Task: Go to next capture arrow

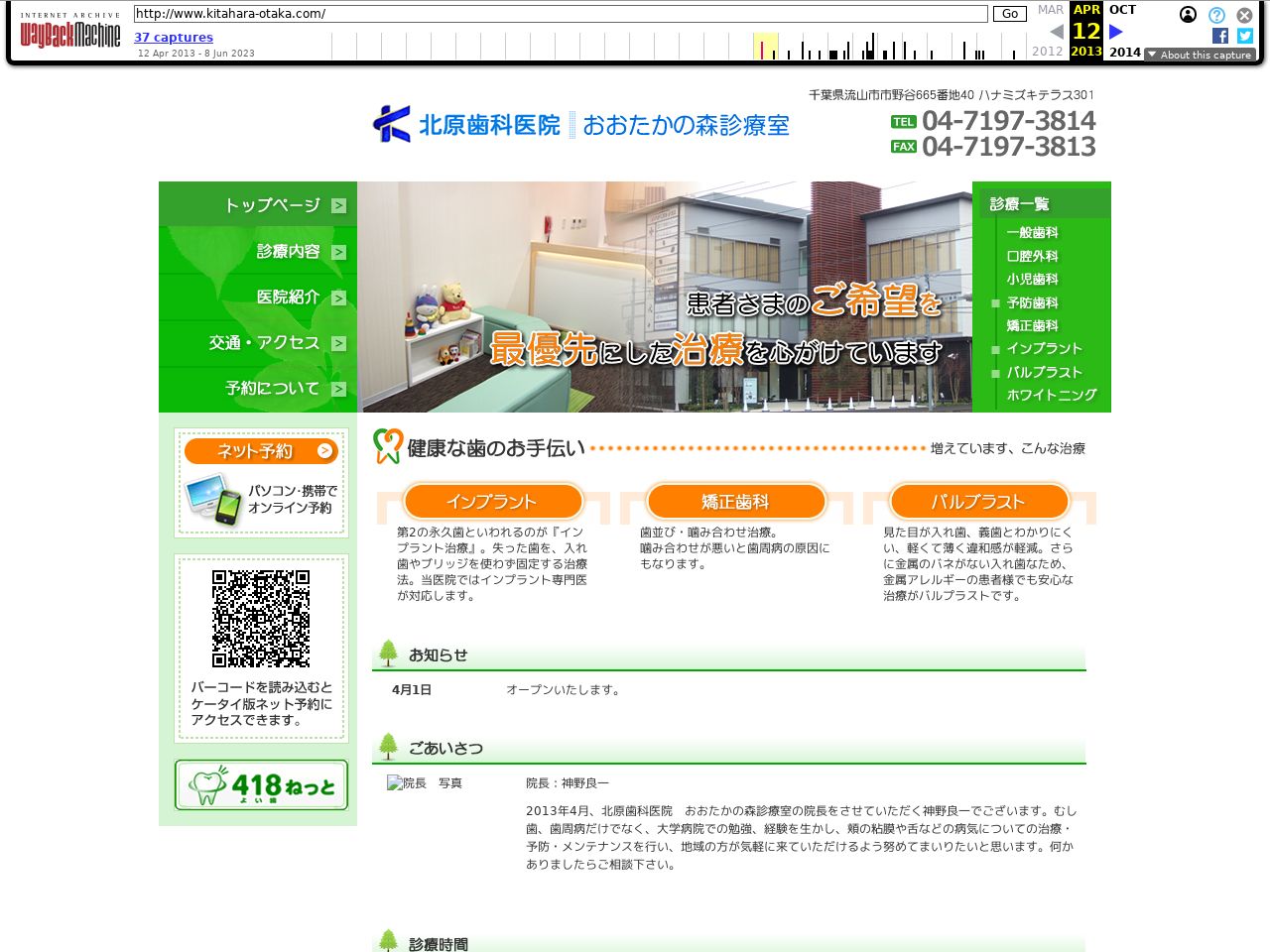Action: point(1116,32)
